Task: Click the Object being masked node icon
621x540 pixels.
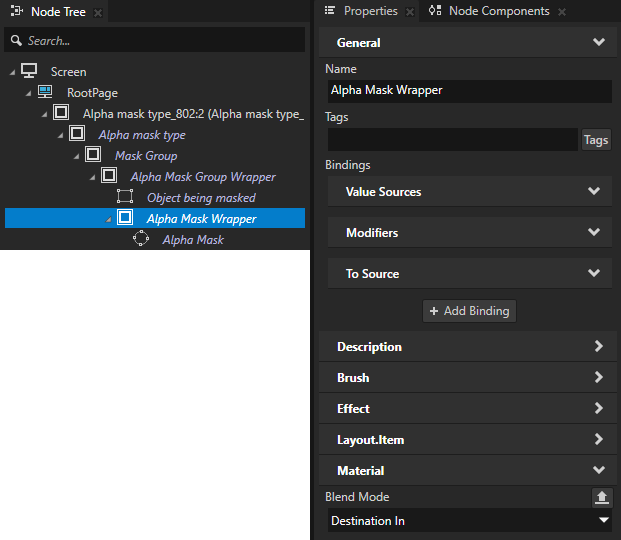Action: (x=125, y=197)
